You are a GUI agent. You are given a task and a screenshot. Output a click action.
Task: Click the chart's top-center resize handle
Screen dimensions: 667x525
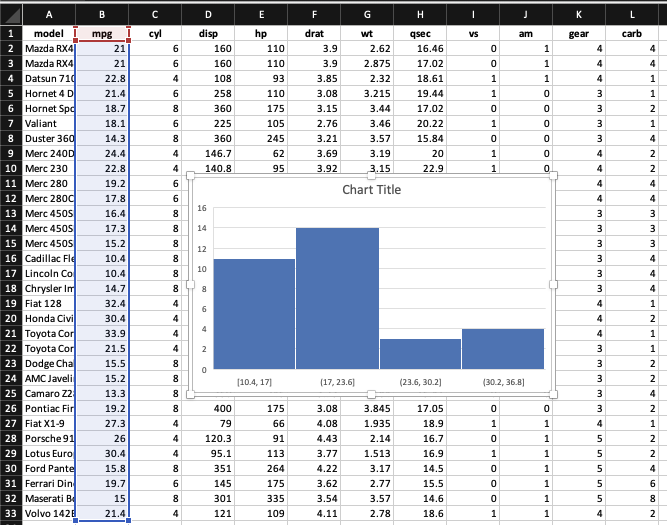tap(372, 176)
